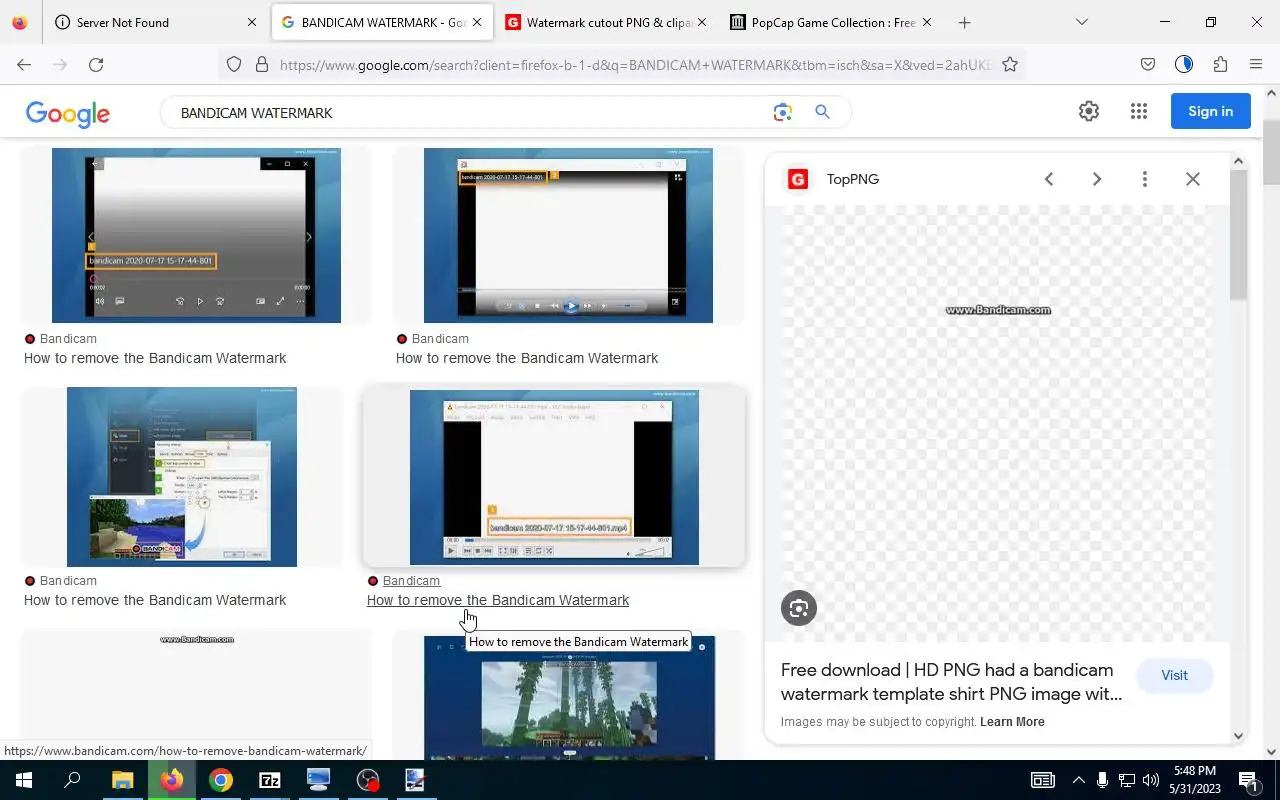The width and height of the screenshot is (1280, 800).
Task: Open the three-dot menu in preview panel
Action: 1145,179
